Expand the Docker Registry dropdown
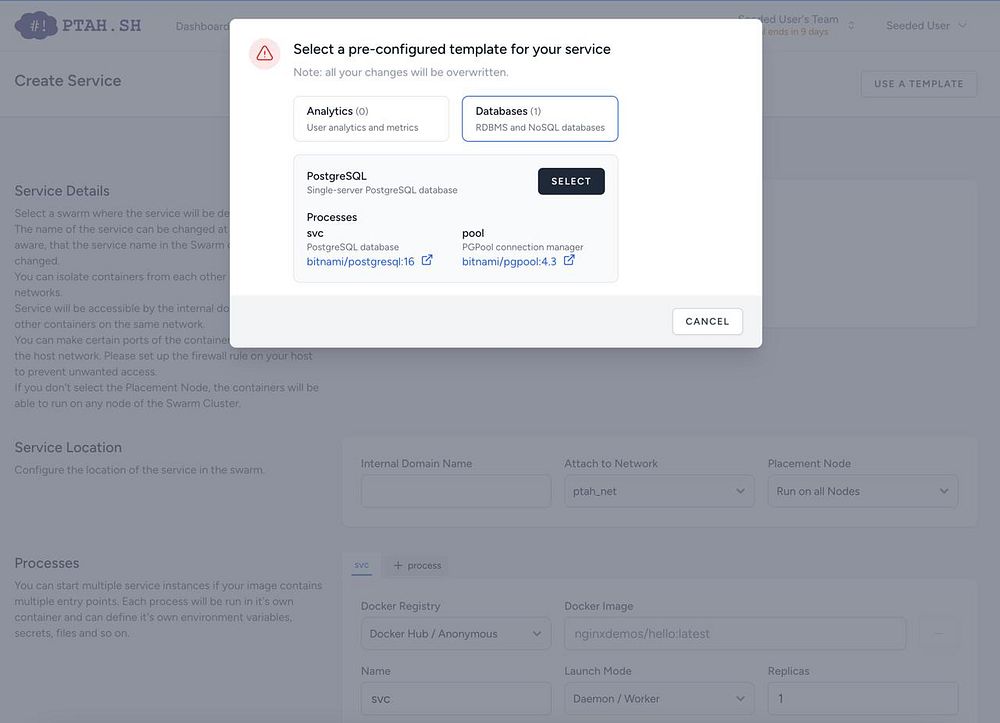 pos(455,633)
